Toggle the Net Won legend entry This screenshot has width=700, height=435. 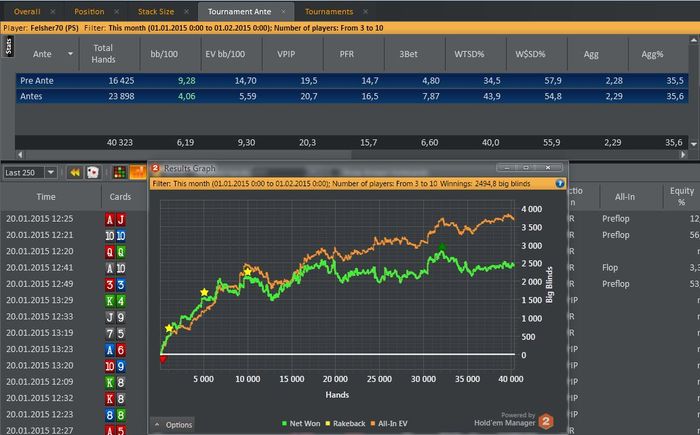[x=301, y=423]
